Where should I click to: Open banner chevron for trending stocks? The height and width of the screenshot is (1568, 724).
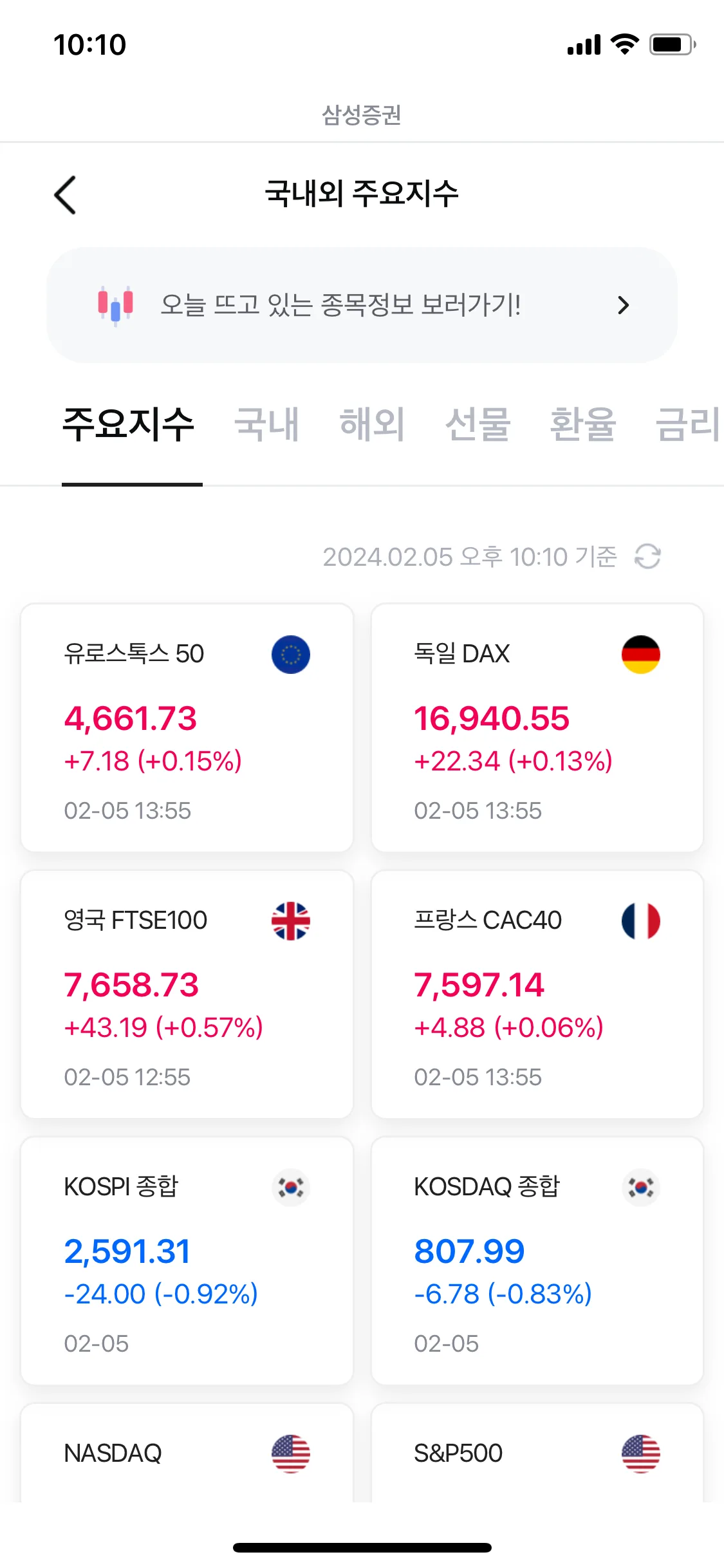[x=623, y=305]
